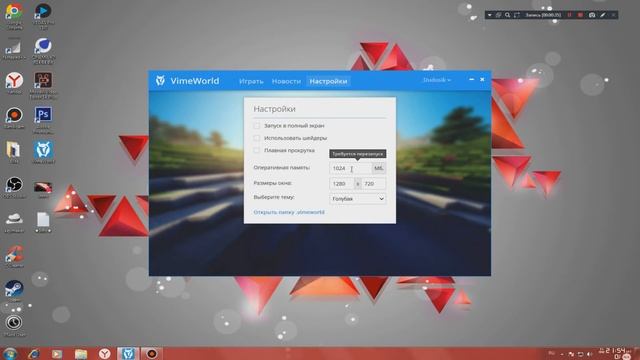The height and width of the screenshot is (360, 640).
Task: Click Bandicam recorder taskbar button
Action: [x=151, y=354]
